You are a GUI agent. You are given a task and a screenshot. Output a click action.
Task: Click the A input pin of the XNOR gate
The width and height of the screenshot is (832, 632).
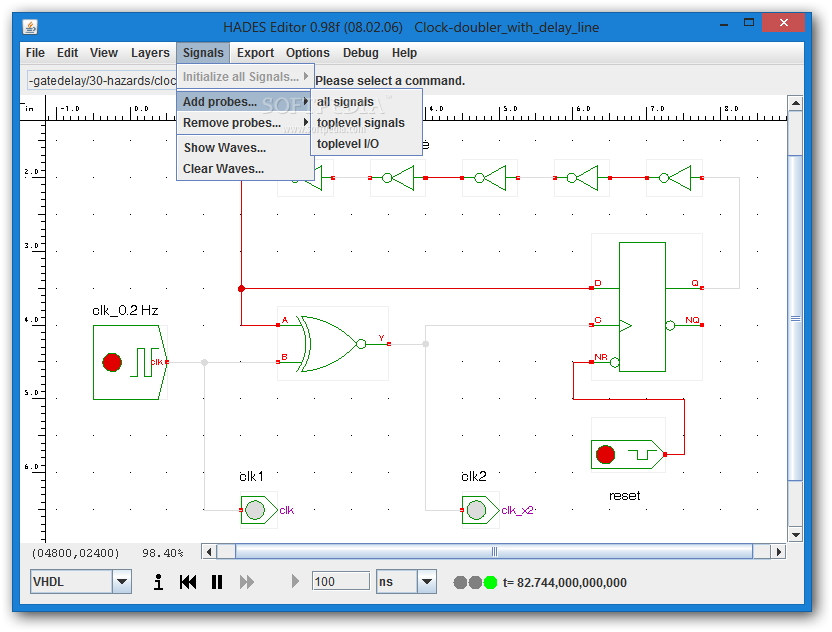point(278,325)
